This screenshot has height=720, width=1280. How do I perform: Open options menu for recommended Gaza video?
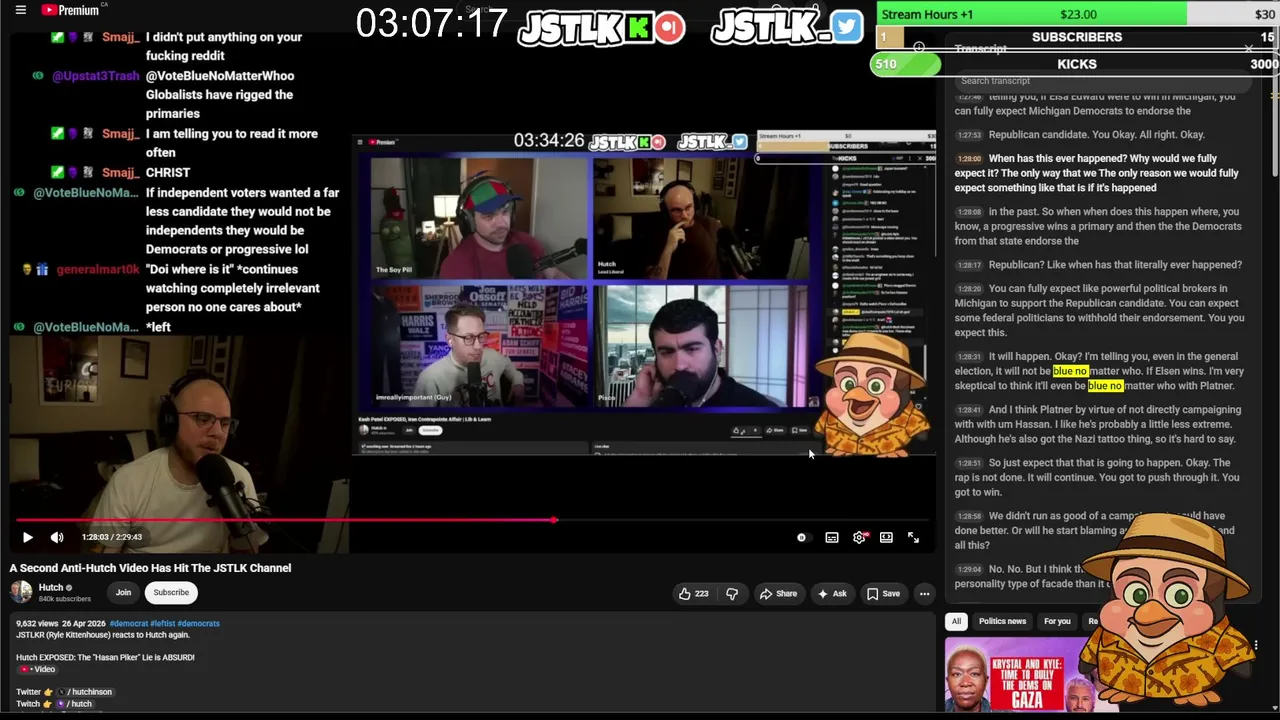pyautogui.click(x=1255, y=646)
